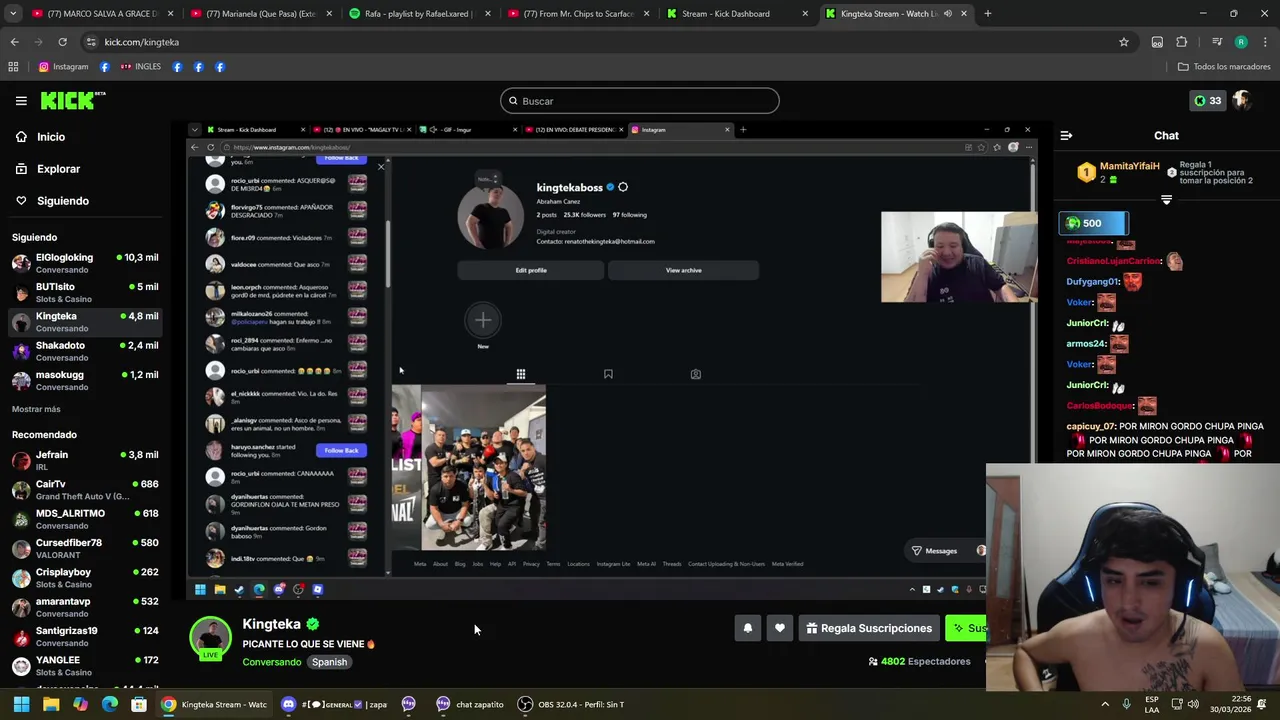1280x720 pixels.
Task: Expand the gift leaderboard chevron in chat
Action: (1166, 200)
